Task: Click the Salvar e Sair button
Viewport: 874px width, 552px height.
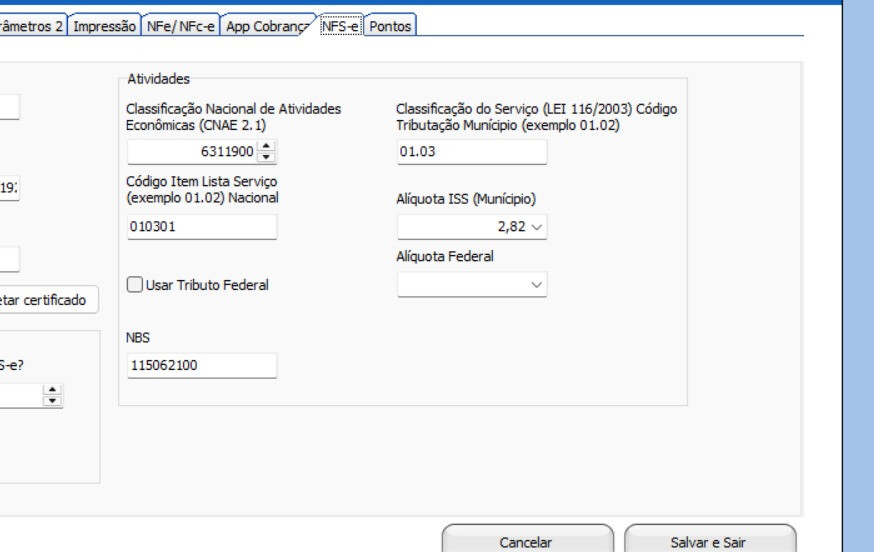Action: pyautogui.click(x=710, y=541)
